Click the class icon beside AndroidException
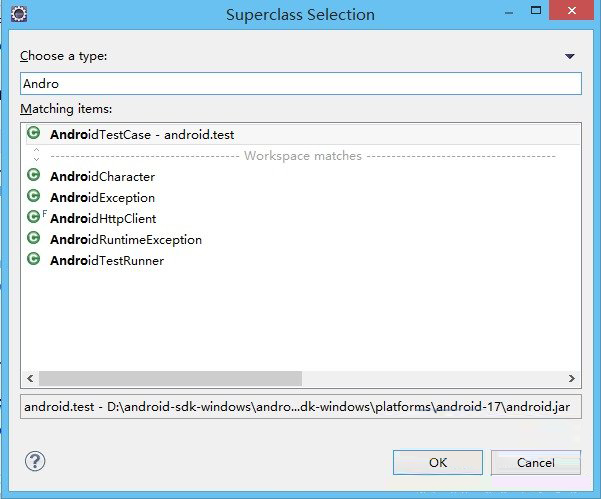601x499 pixels. [33, 196]
